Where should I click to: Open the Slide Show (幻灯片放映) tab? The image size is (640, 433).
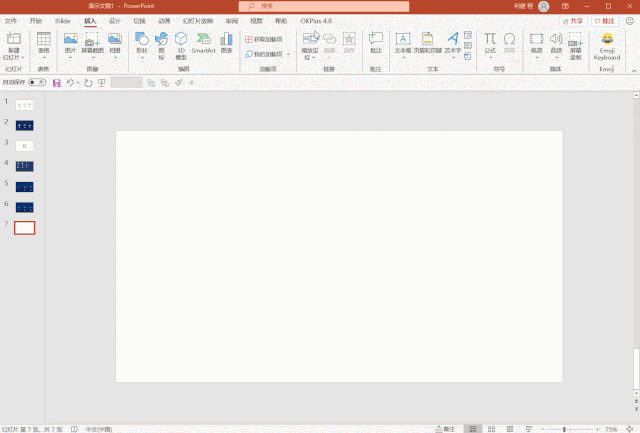(x=198, y=21)
